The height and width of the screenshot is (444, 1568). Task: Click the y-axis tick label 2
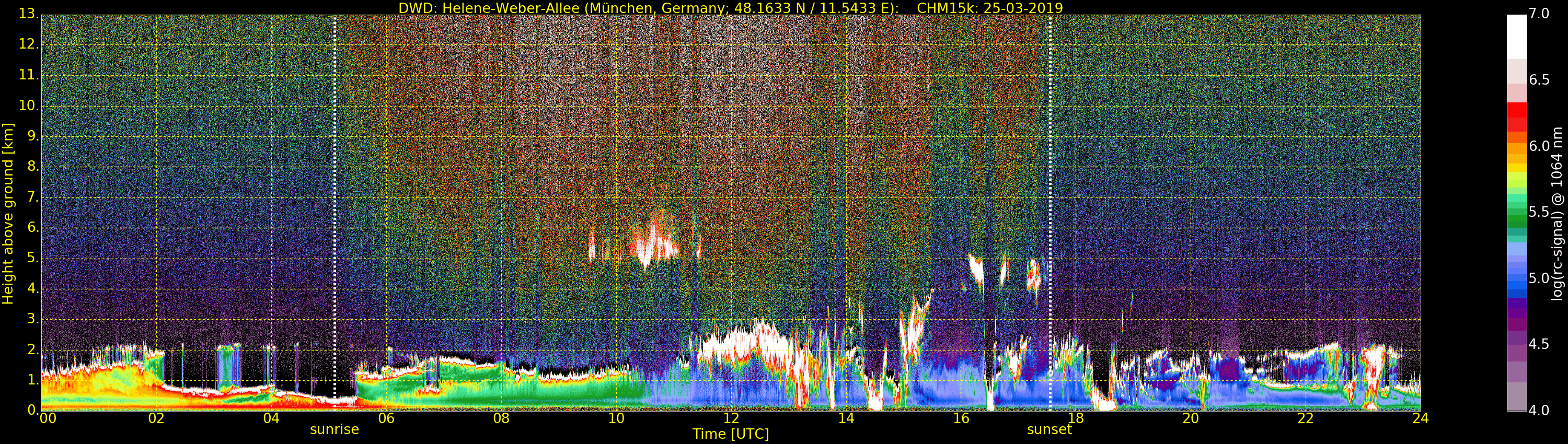tap(32, 349)
